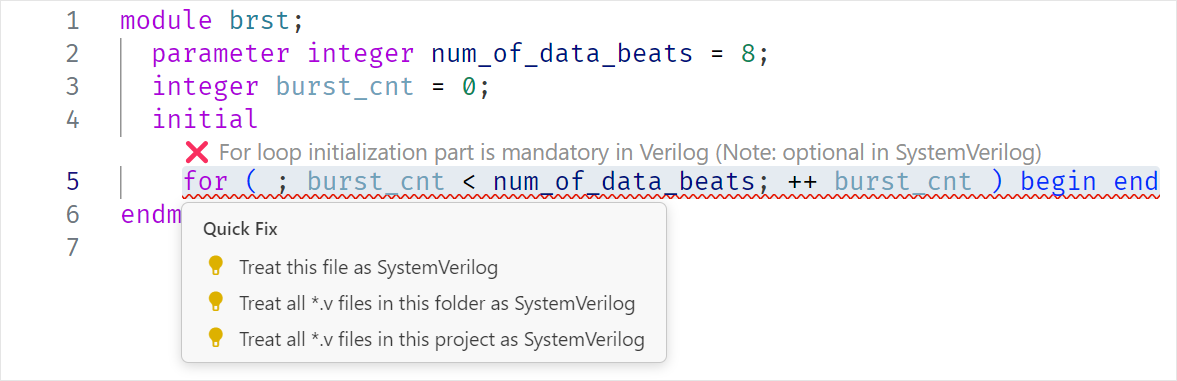The width and height of the screenshot is (1177, 381).
Task: Click the for loop error message text
Action: (x=630, y=153)
